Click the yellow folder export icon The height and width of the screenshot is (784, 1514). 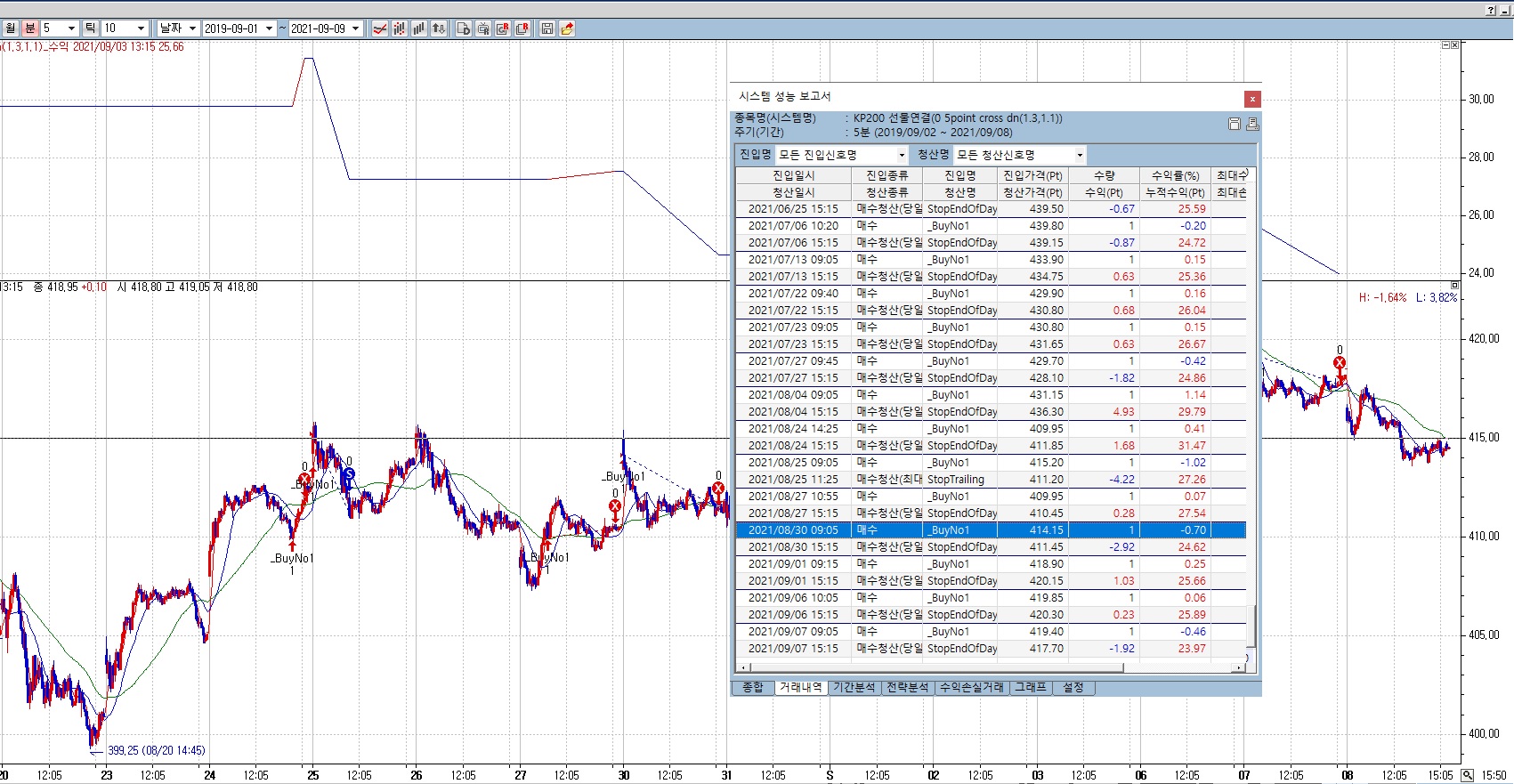[567, 28]
